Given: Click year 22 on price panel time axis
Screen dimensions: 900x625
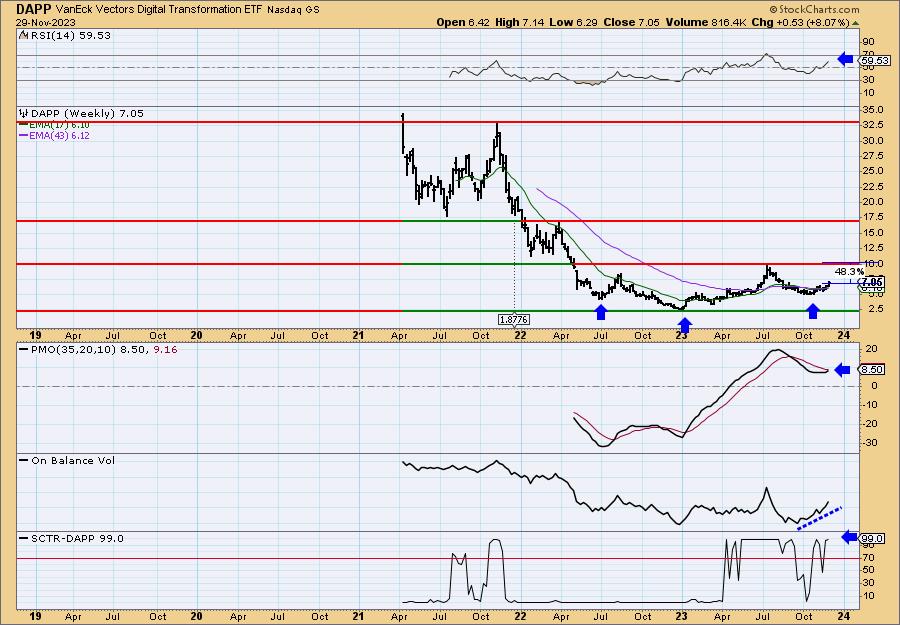Looking at the screenshot, I should click(x=520, y=336).
